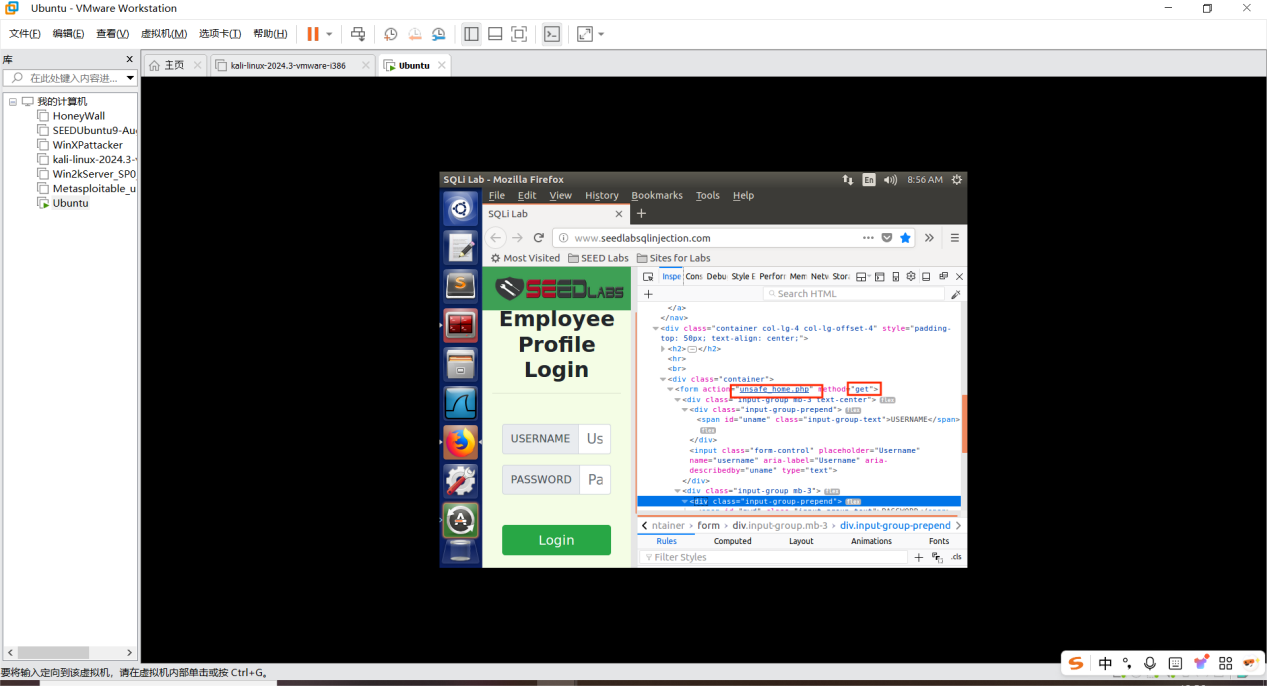Open the Files manager in the Ubuntu launcher

pos(461,363)
